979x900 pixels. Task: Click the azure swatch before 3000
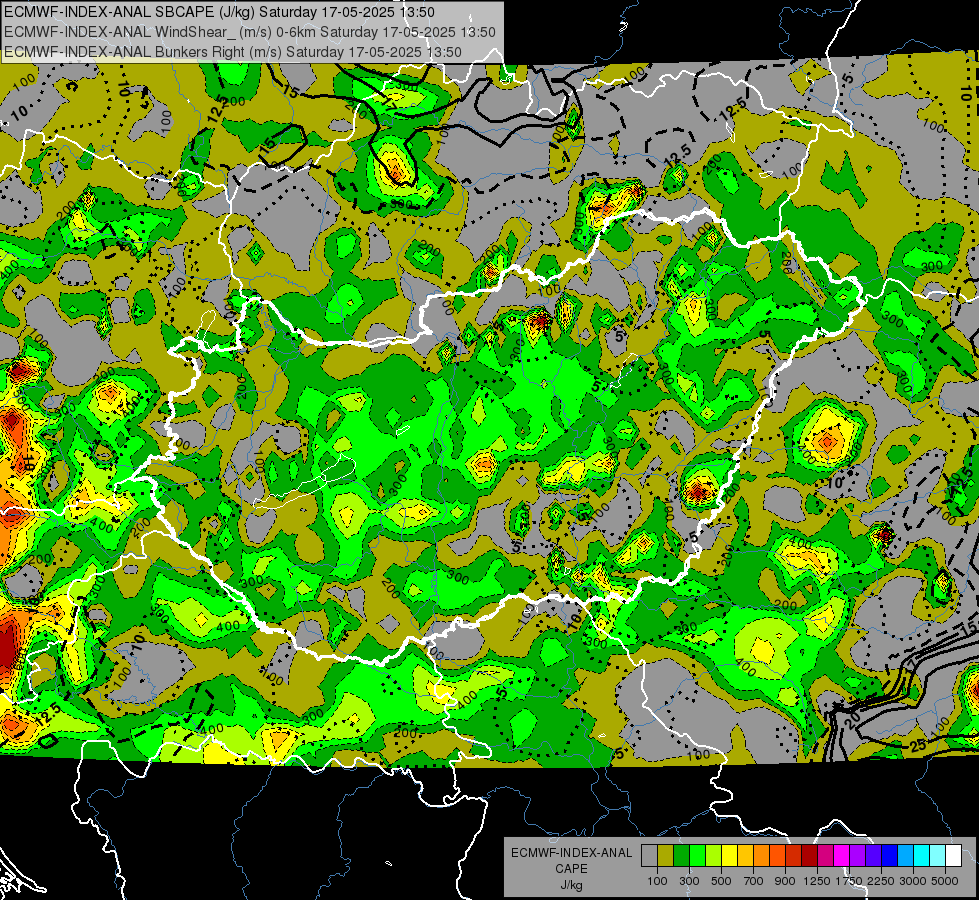click(x=905, y=856)
